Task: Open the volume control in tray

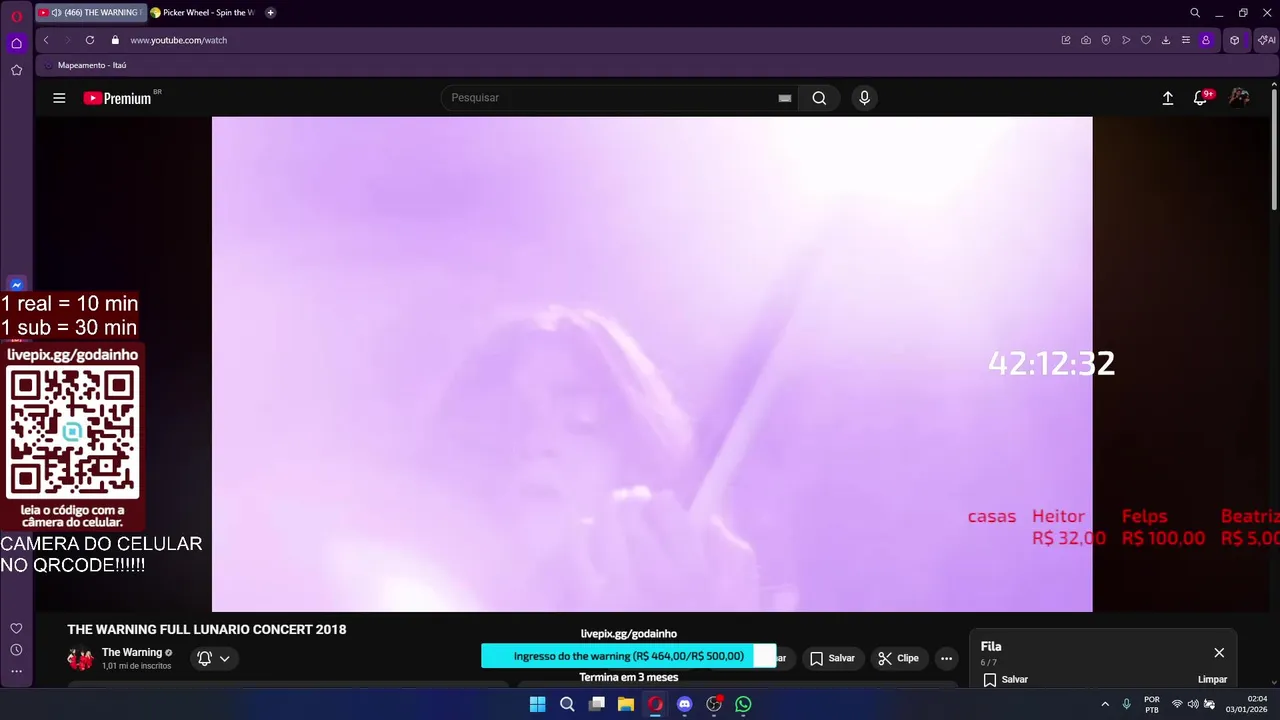Action: coord(1193,704)
